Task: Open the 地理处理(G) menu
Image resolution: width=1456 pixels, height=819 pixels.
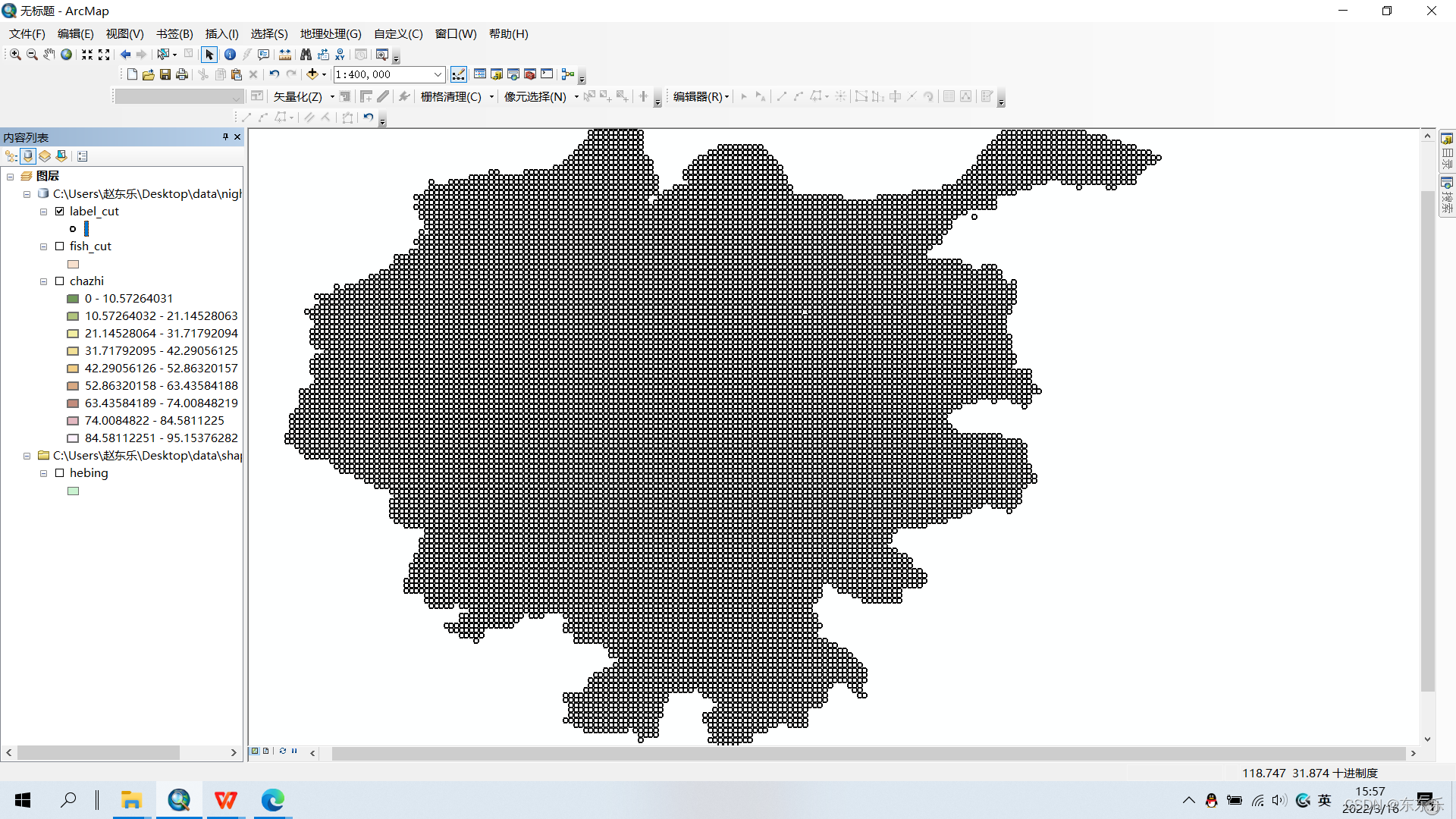Action: pos(331,34)
